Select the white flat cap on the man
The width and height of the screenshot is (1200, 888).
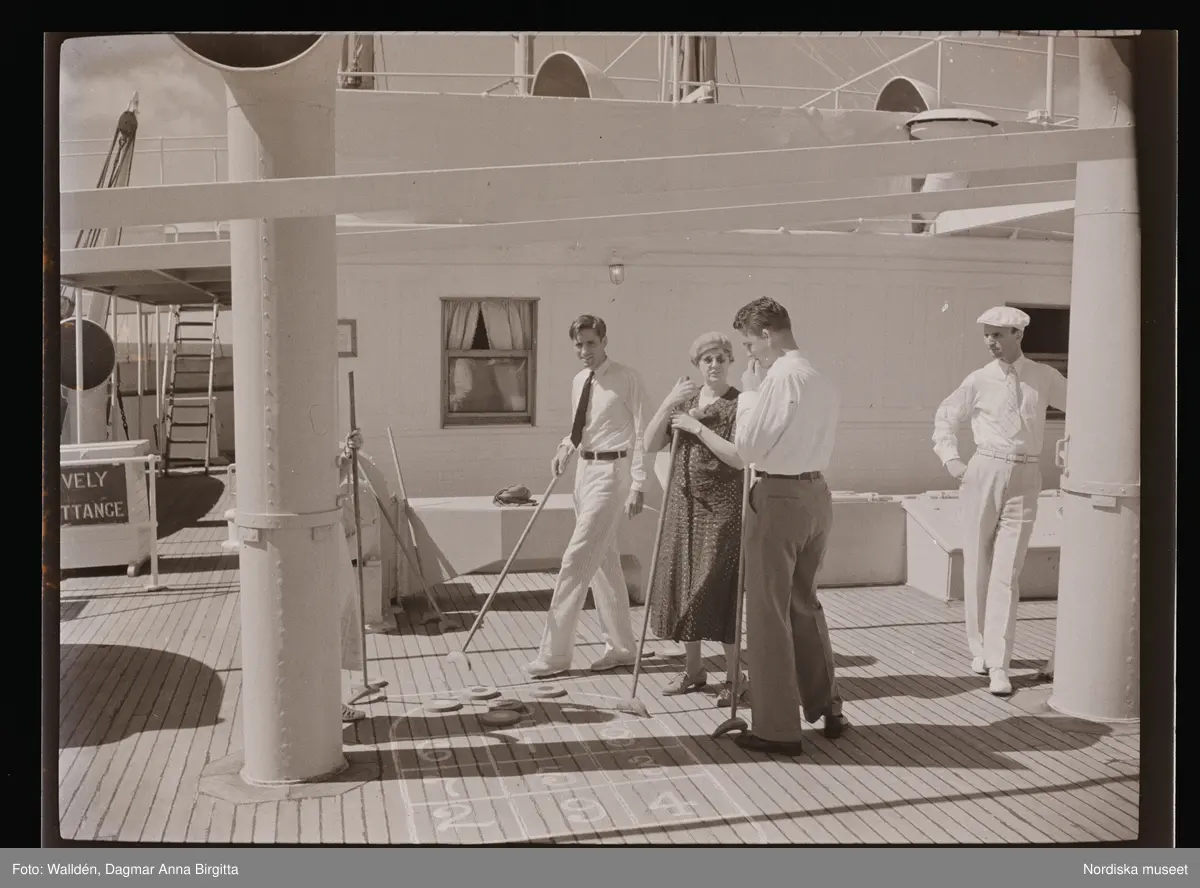[1003, 317]
